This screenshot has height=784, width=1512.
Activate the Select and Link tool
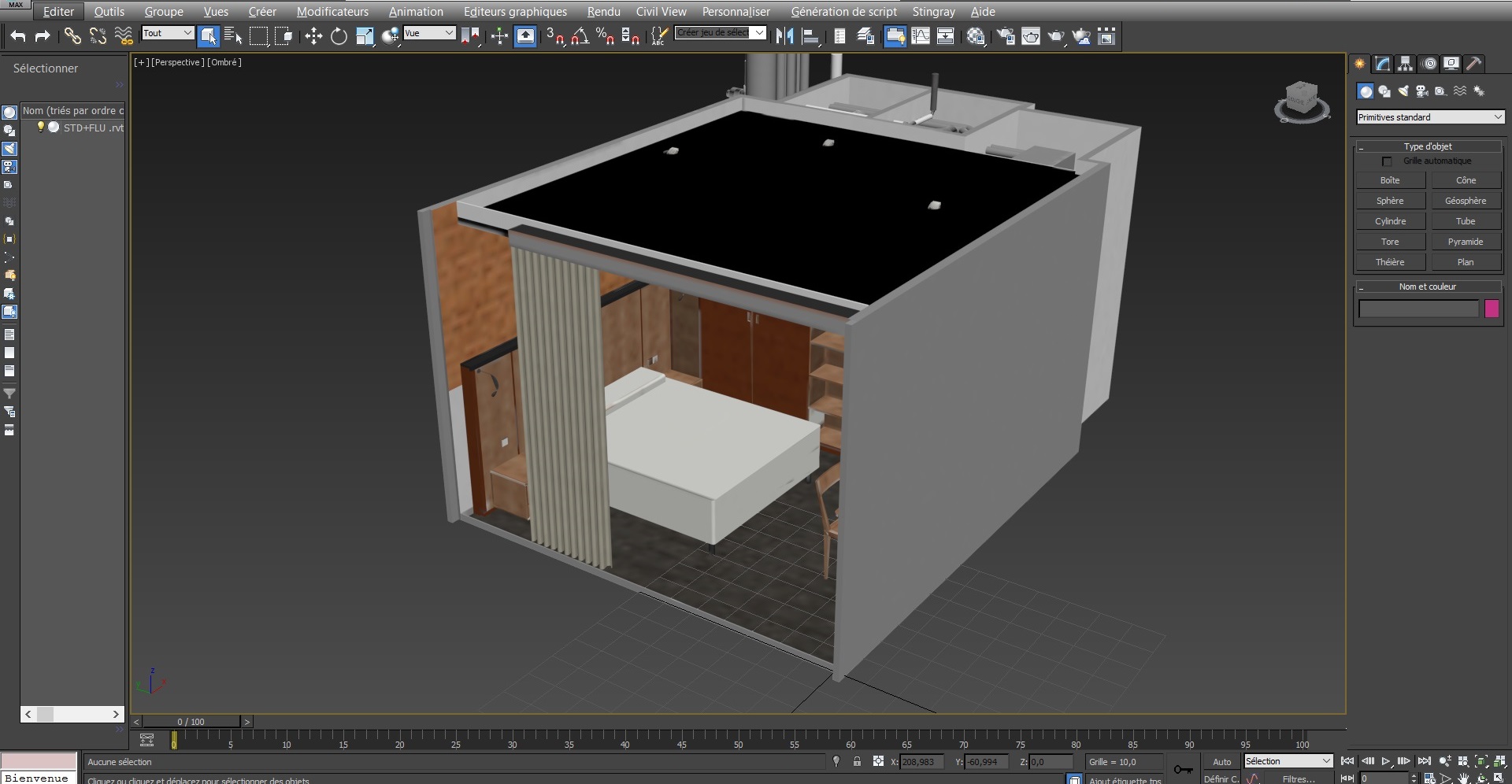click(x=72, y=35)
